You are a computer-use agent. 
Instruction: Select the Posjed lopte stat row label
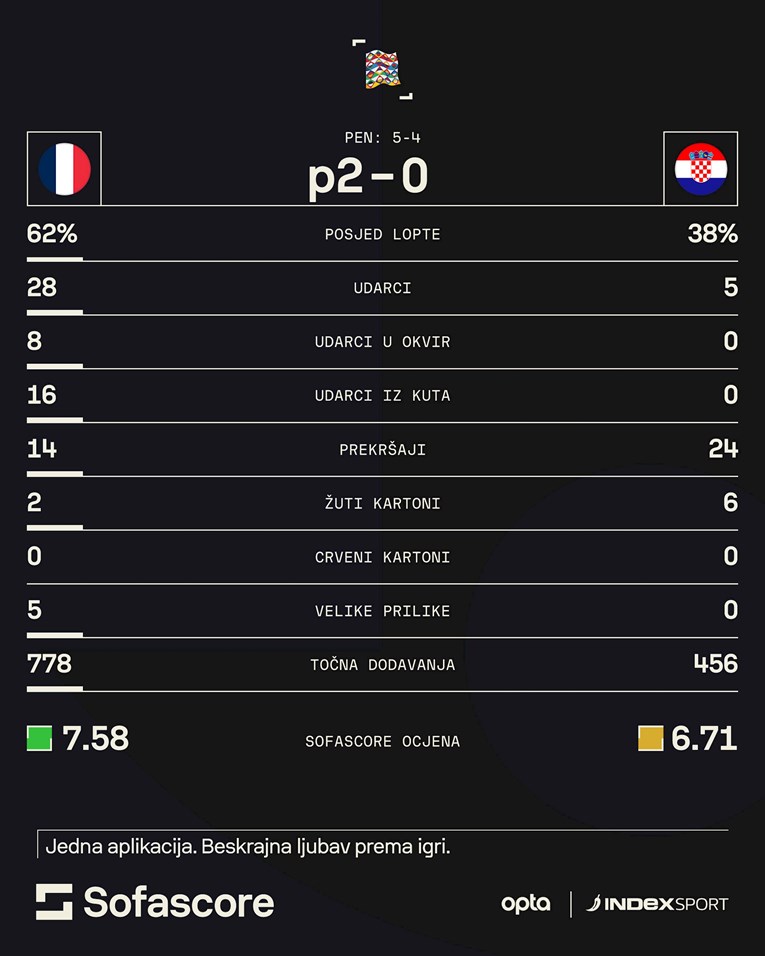[382, 235]
